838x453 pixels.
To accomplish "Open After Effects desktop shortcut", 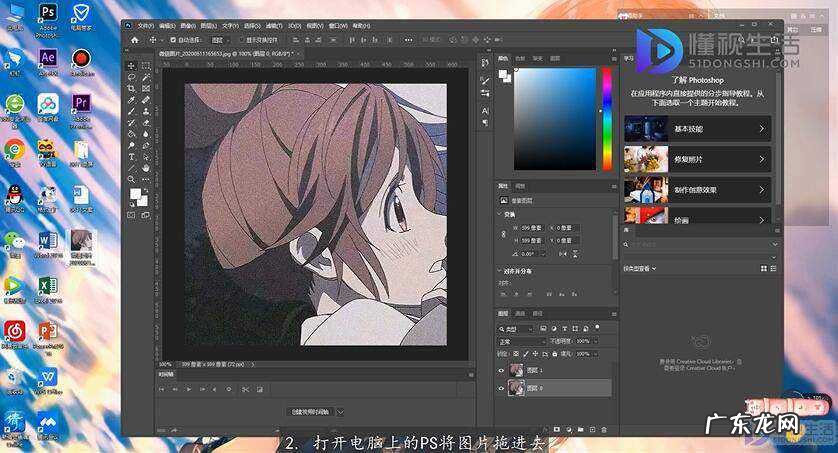I will point(48,63).
